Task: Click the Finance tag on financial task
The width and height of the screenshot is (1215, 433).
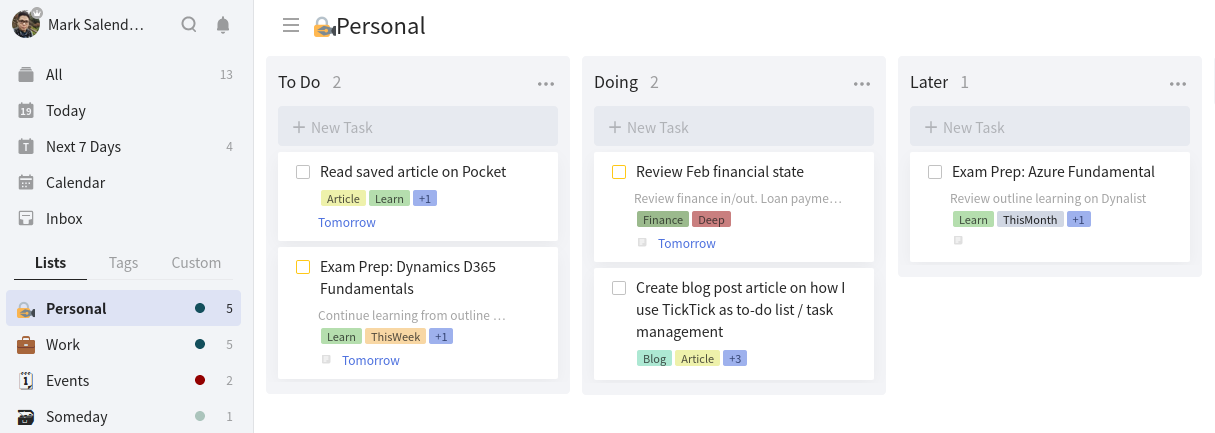Action: pyautogui.click(x=663, y=220)
